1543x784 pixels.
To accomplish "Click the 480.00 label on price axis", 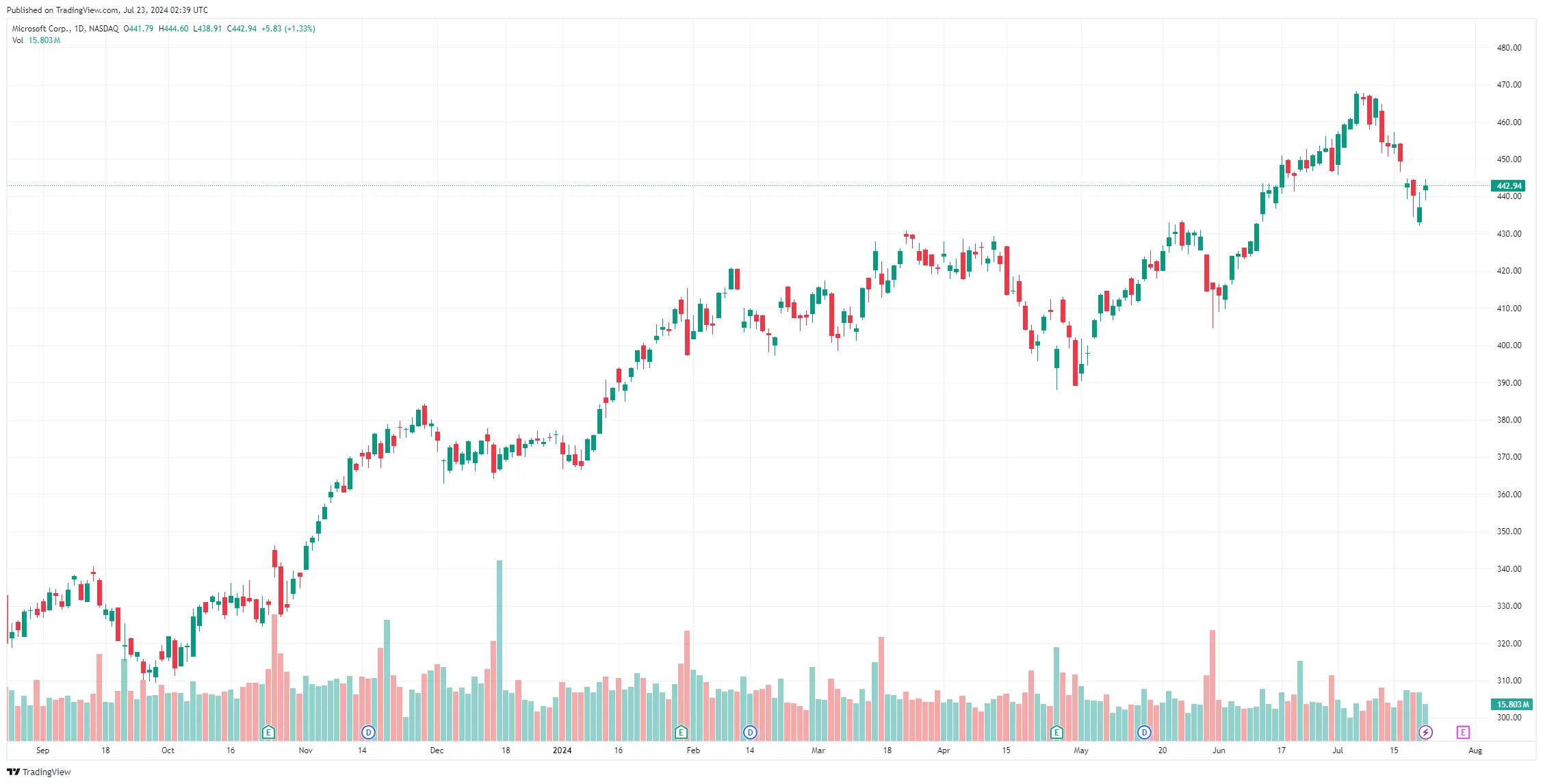I will point(1509,48).
